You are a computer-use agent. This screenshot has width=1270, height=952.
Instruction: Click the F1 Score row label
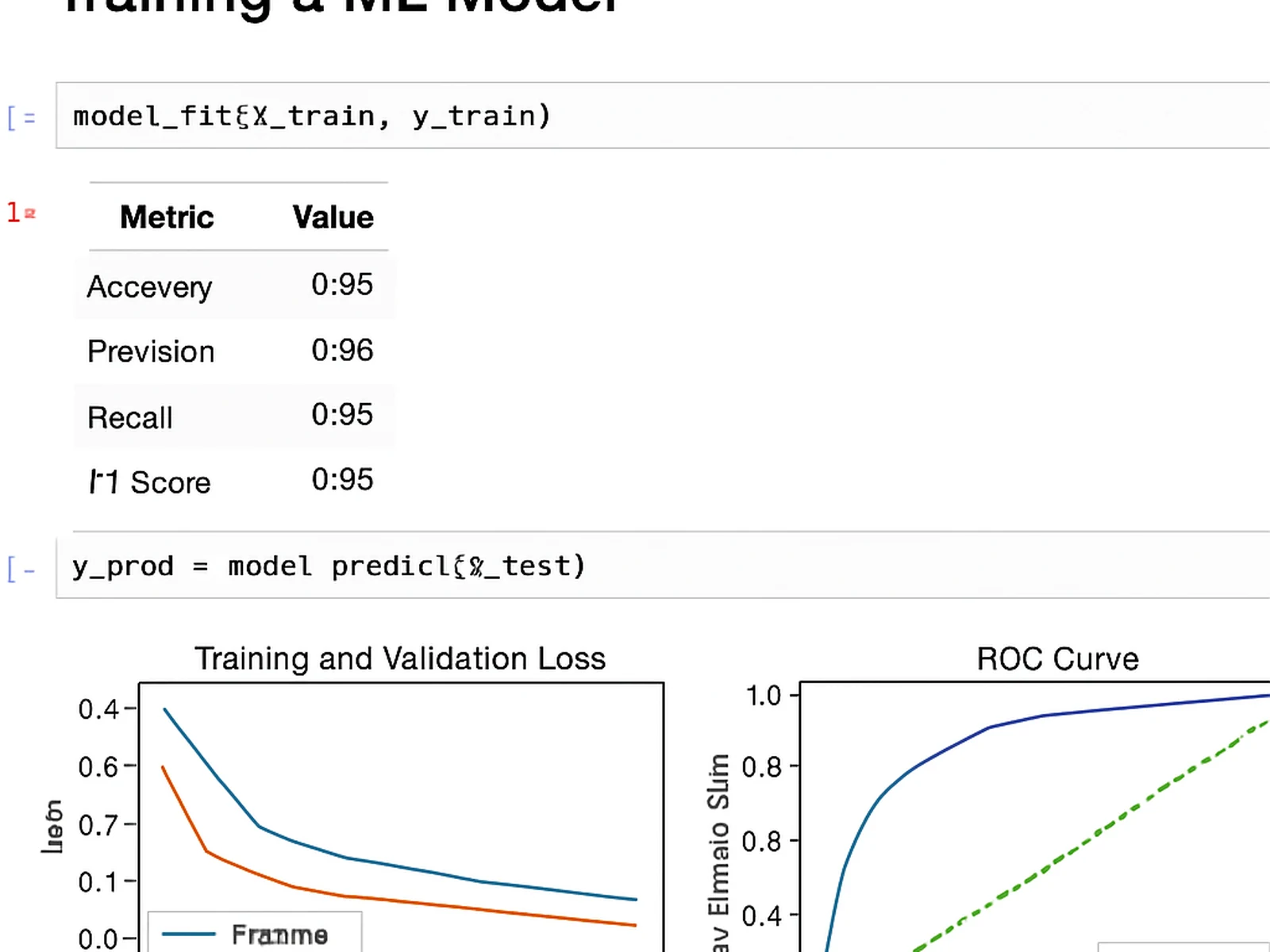pyautogui.click(x=149, y=482)
